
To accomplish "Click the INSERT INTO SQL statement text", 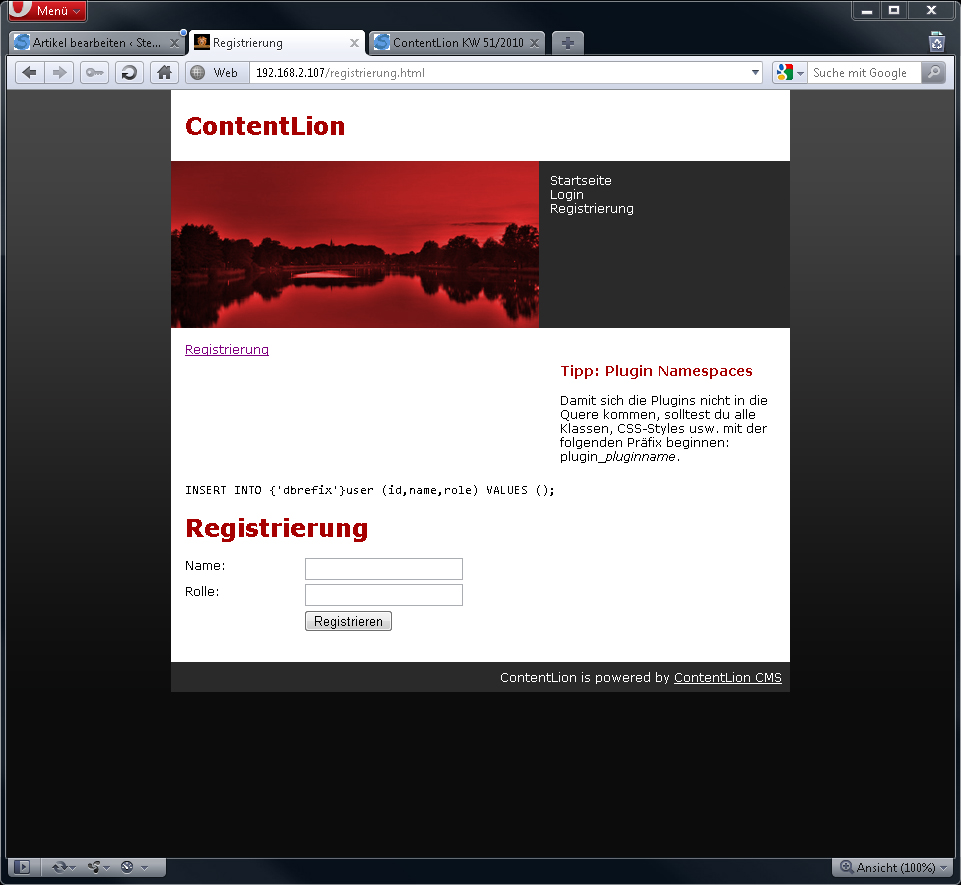I will point(370,490).
